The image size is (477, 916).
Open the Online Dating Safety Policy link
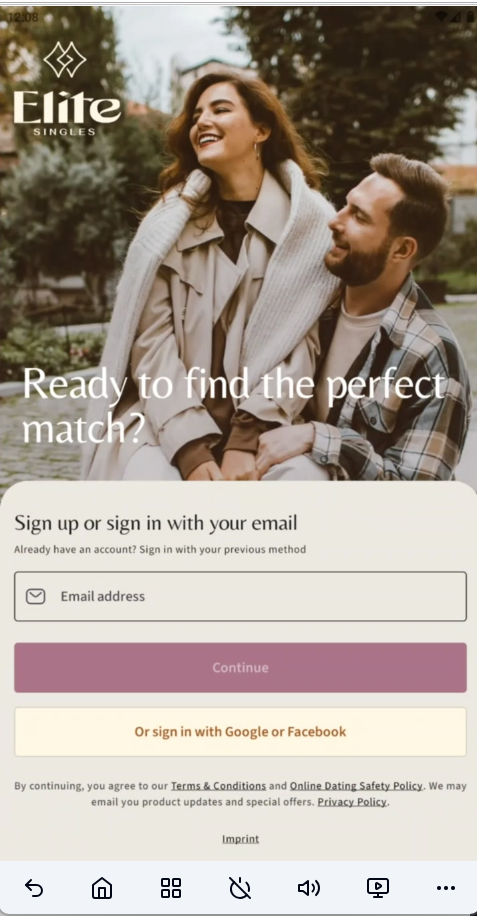pyautogui.click(x=356, y=786)
